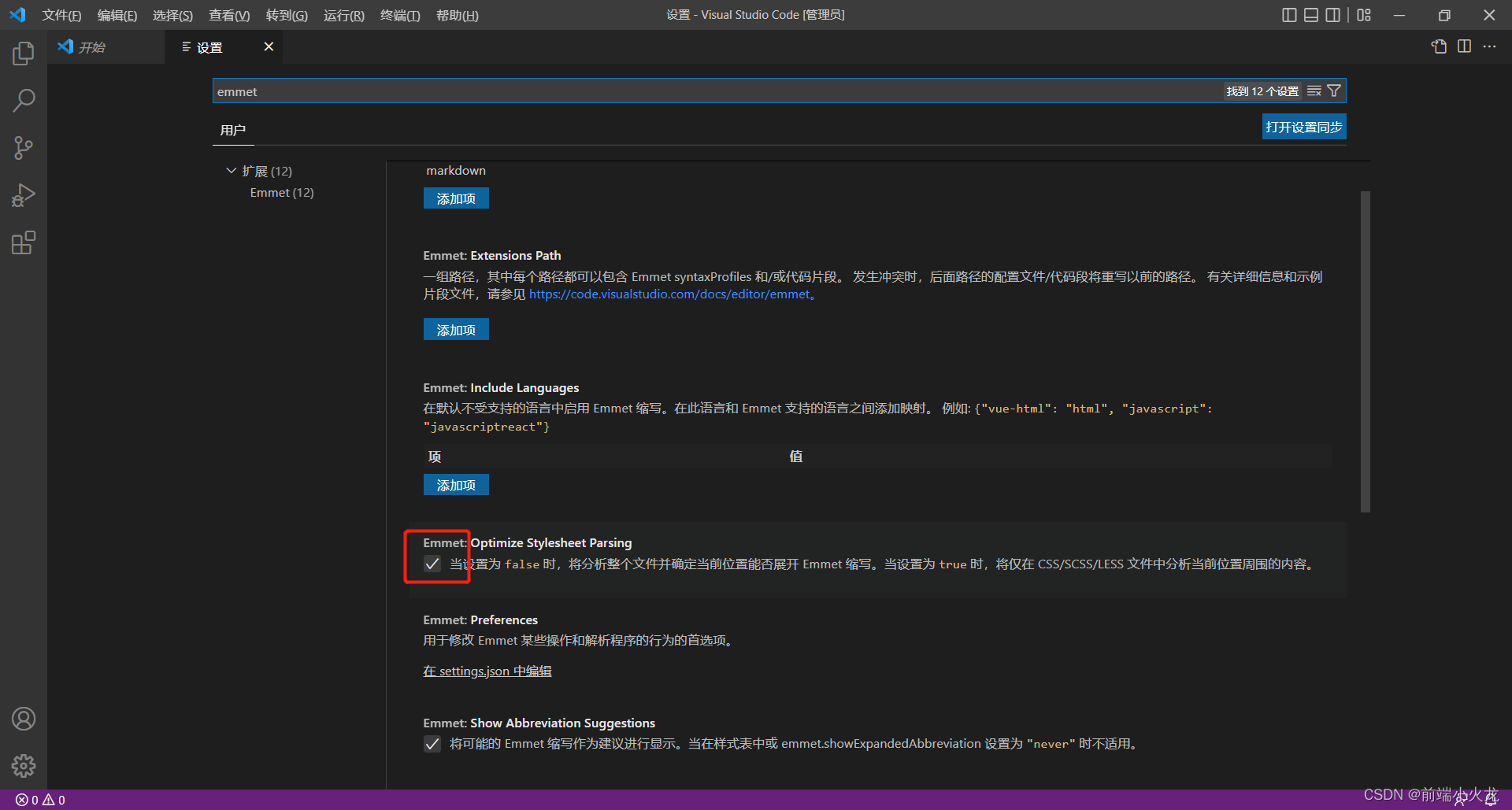Toggle primary sidebar layout icon
This screenshot has width=1512, height=810.
[x=1289, y=15]
